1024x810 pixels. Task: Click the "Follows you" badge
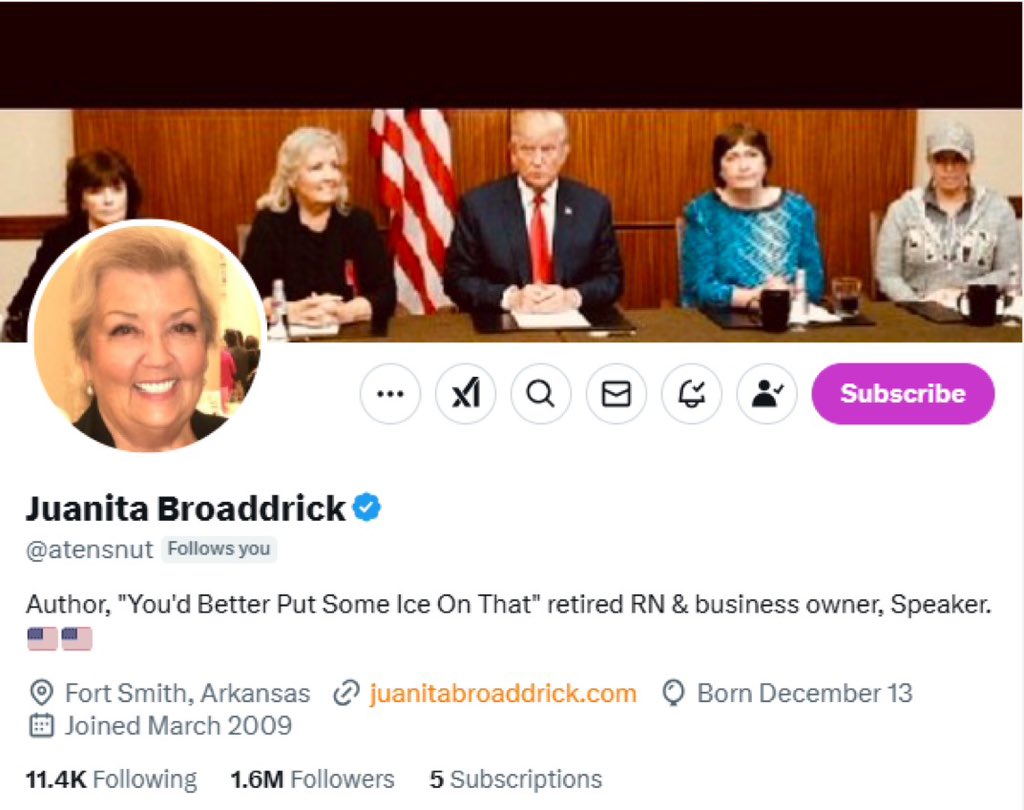[219, 549]
